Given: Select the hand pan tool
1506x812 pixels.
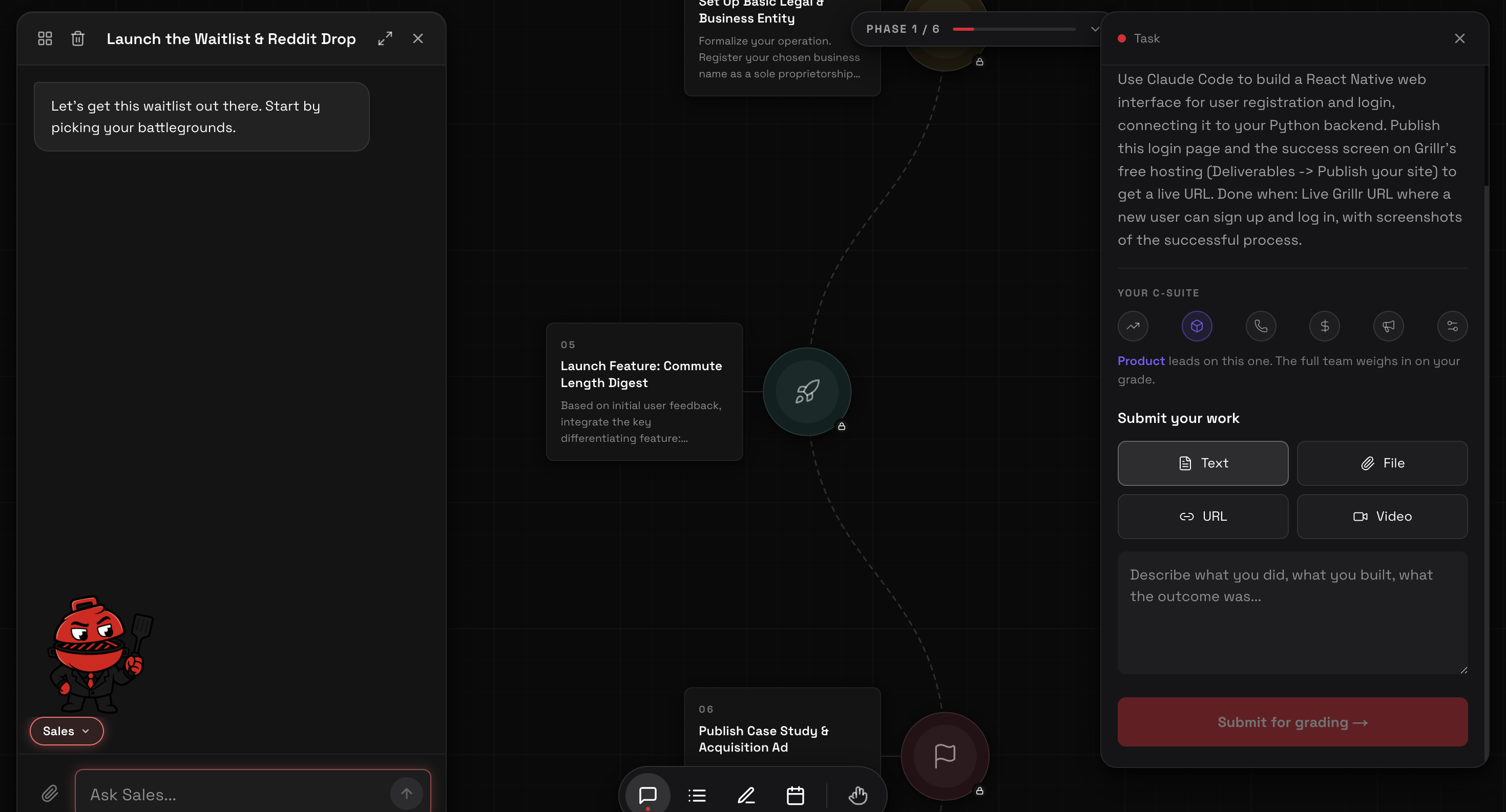Looking at the screenshot, I should click(857, 795).
